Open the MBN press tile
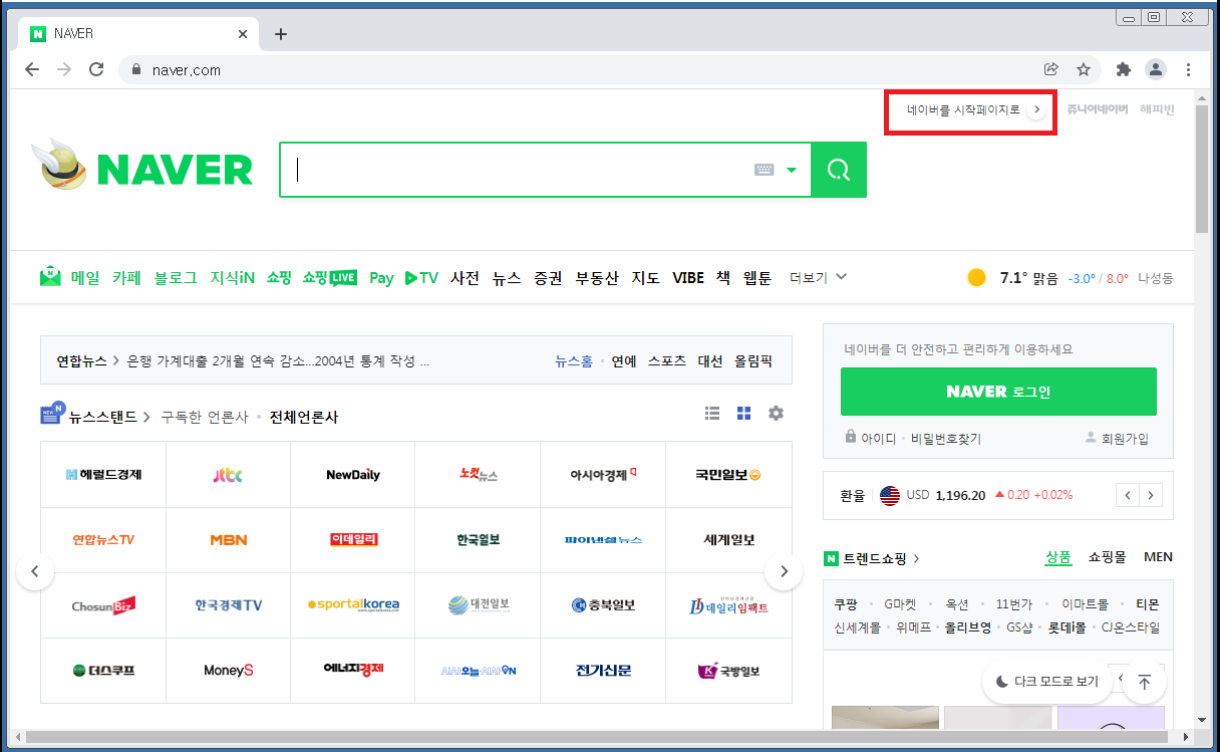 (228, 540)
